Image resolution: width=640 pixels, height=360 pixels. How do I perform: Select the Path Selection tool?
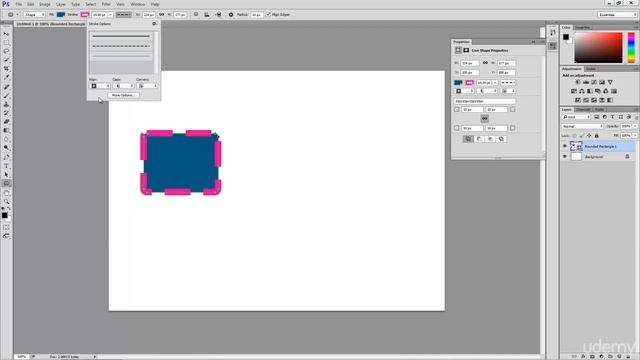6,175
